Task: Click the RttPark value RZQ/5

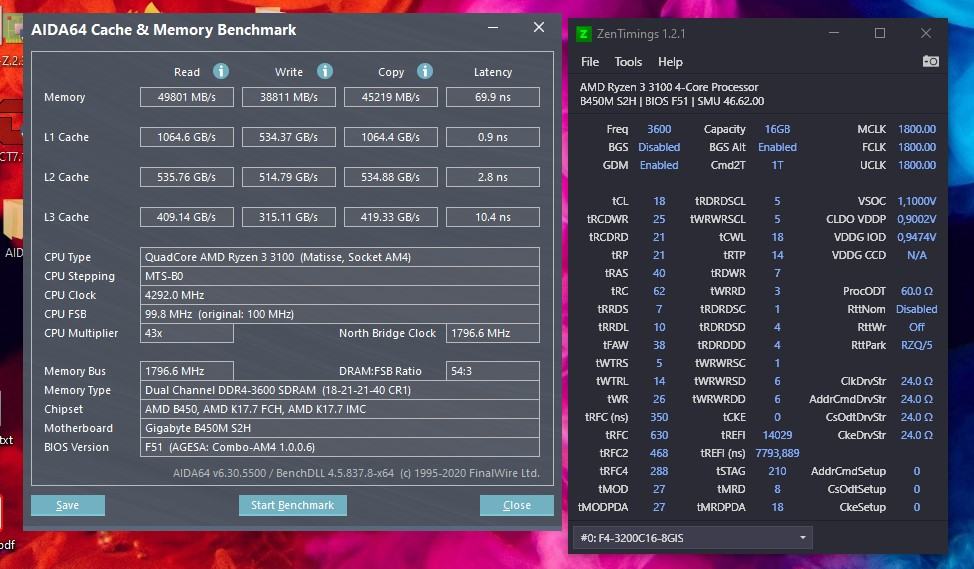Action: (916, 345)
